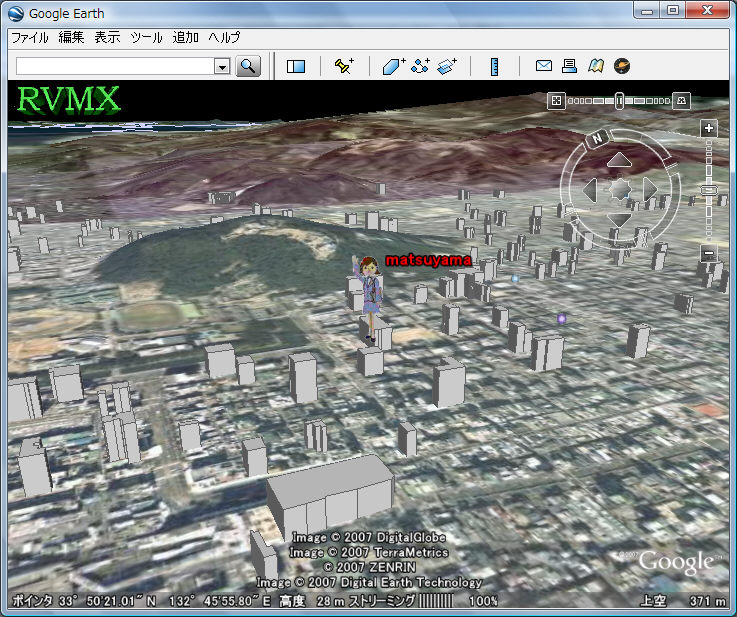Show view in Google Maps icon

click(595, 66)
